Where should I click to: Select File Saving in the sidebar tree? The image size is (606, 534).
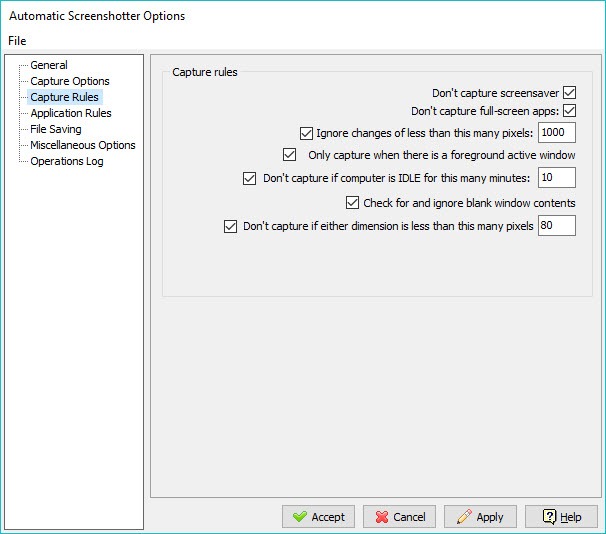[x=56, y=129]
